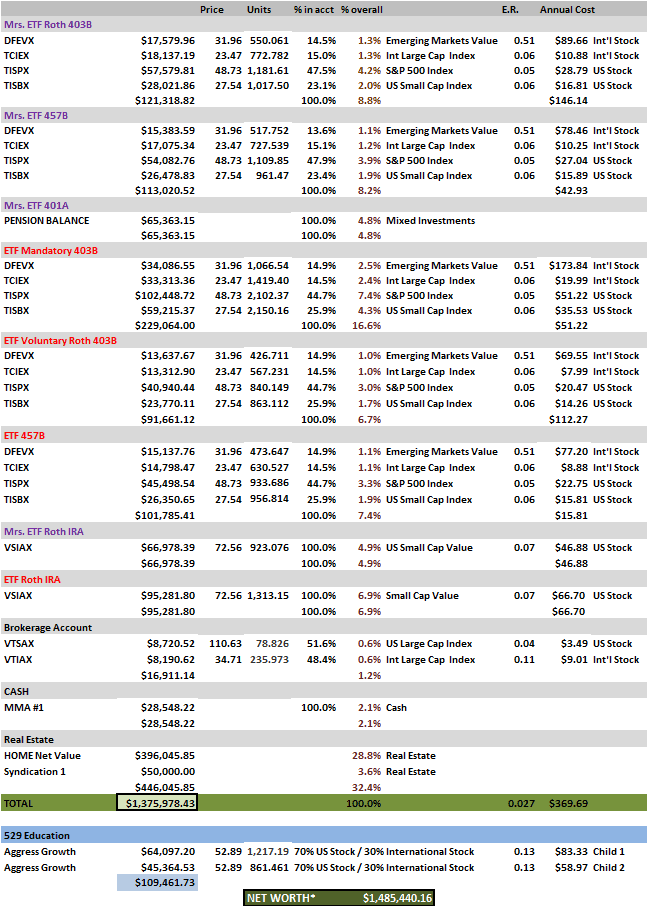The width and height of the screenshot is (647, 906).
Task: Click the subtotal $113,020.52
Action: (x=165, y=190)
